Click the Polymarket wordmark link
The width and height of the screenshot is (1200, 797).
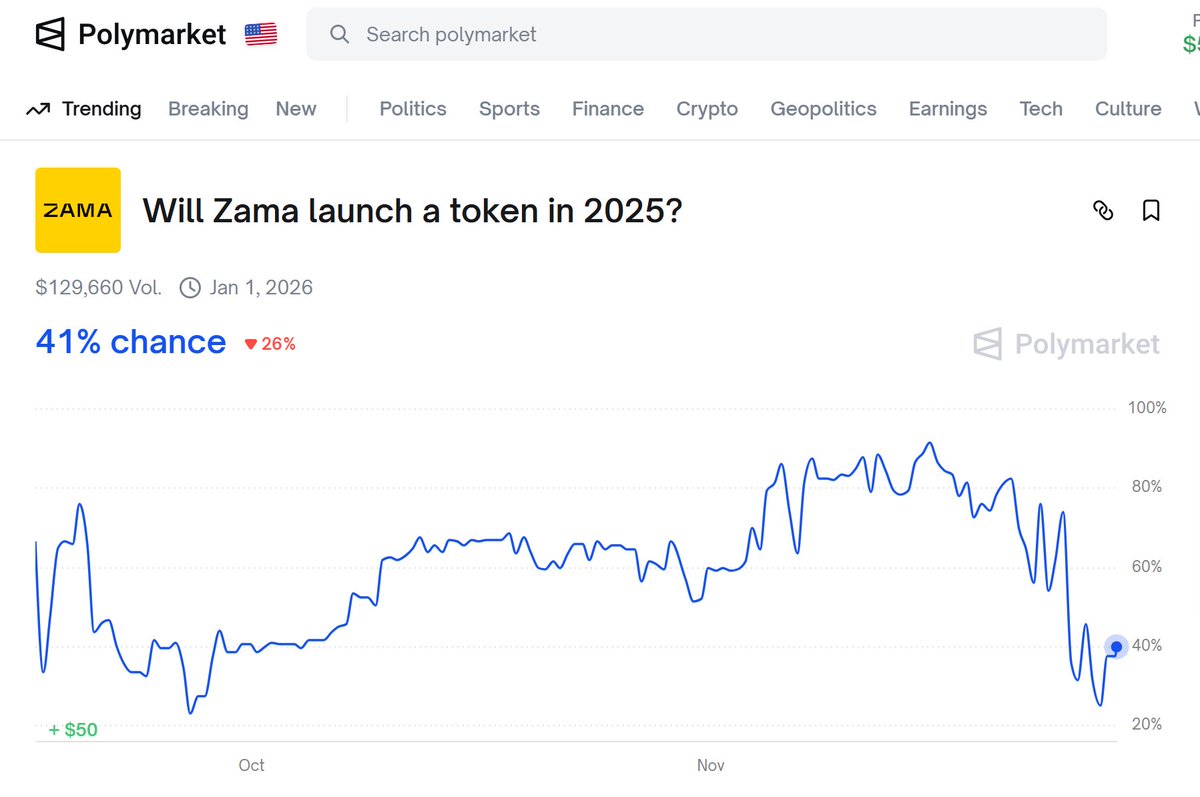(152, 34)
